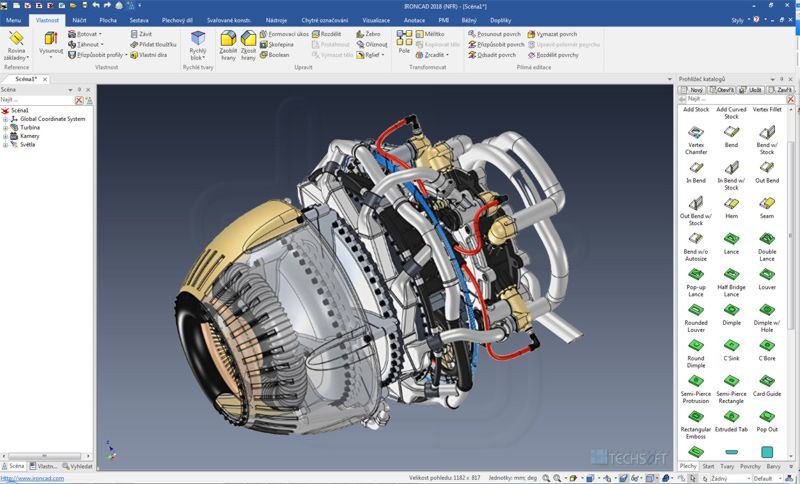Click the Rozdělit split tool
This screenshot has height=484, width=800.
(327, 34)
